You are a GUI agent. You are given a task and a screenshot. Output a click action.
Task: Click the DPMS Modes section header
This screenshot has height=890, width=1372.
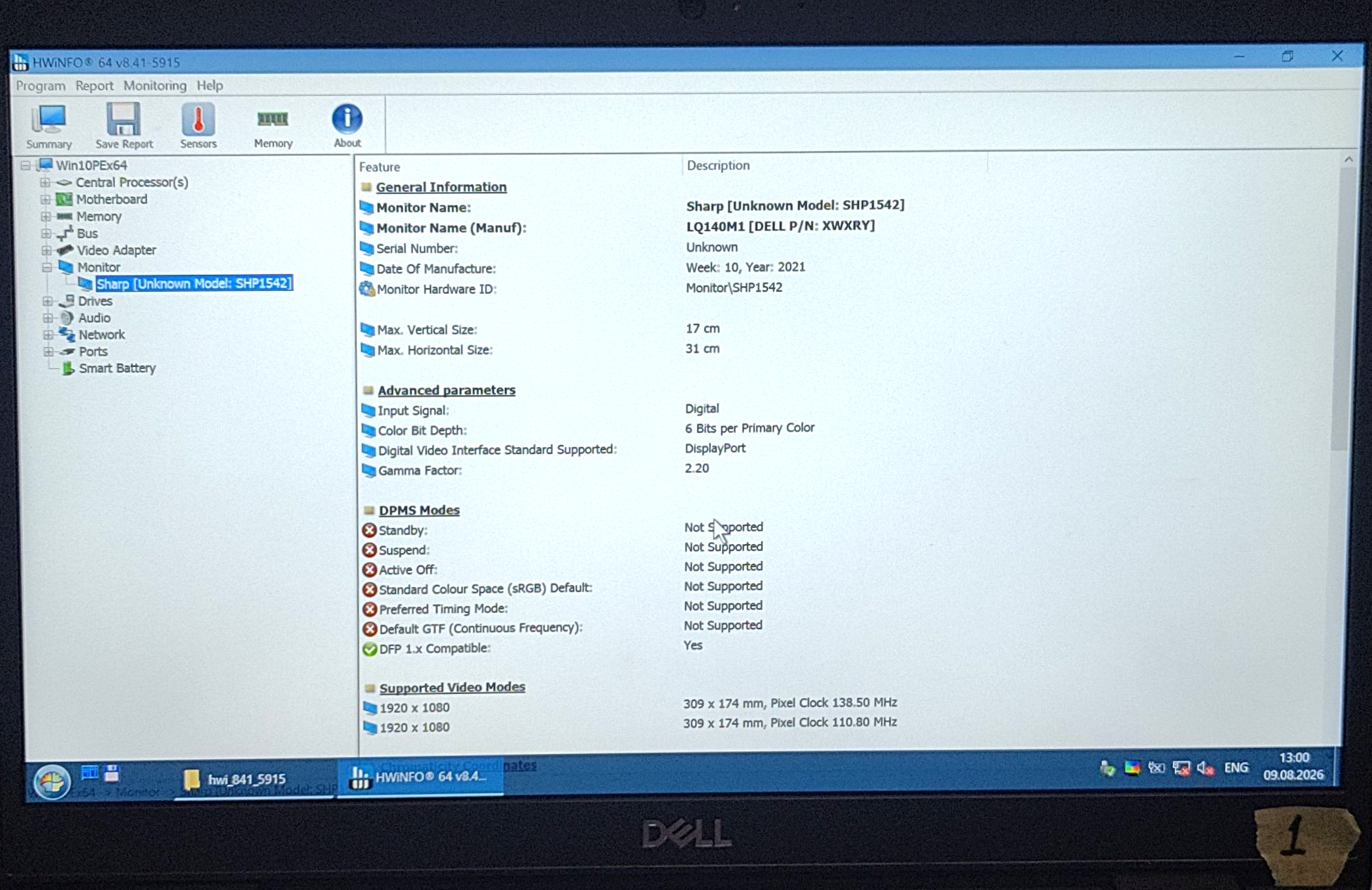(419, 510)
